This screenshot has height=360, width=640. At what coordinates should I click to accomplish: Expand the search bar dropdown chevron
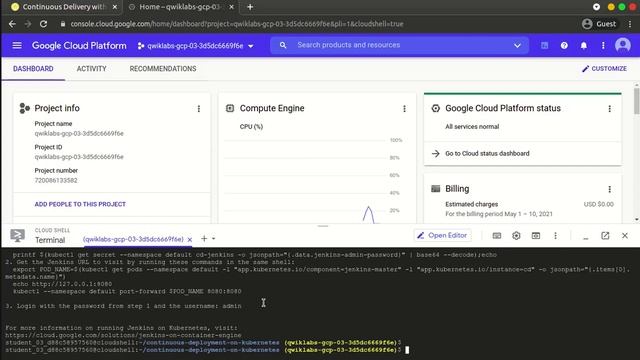pyautogui.click(x=517, y=45)
